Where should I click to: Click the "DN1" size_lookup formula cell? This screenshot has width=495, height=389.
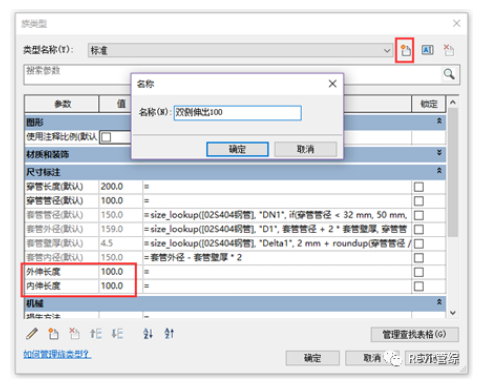(277, 215)
